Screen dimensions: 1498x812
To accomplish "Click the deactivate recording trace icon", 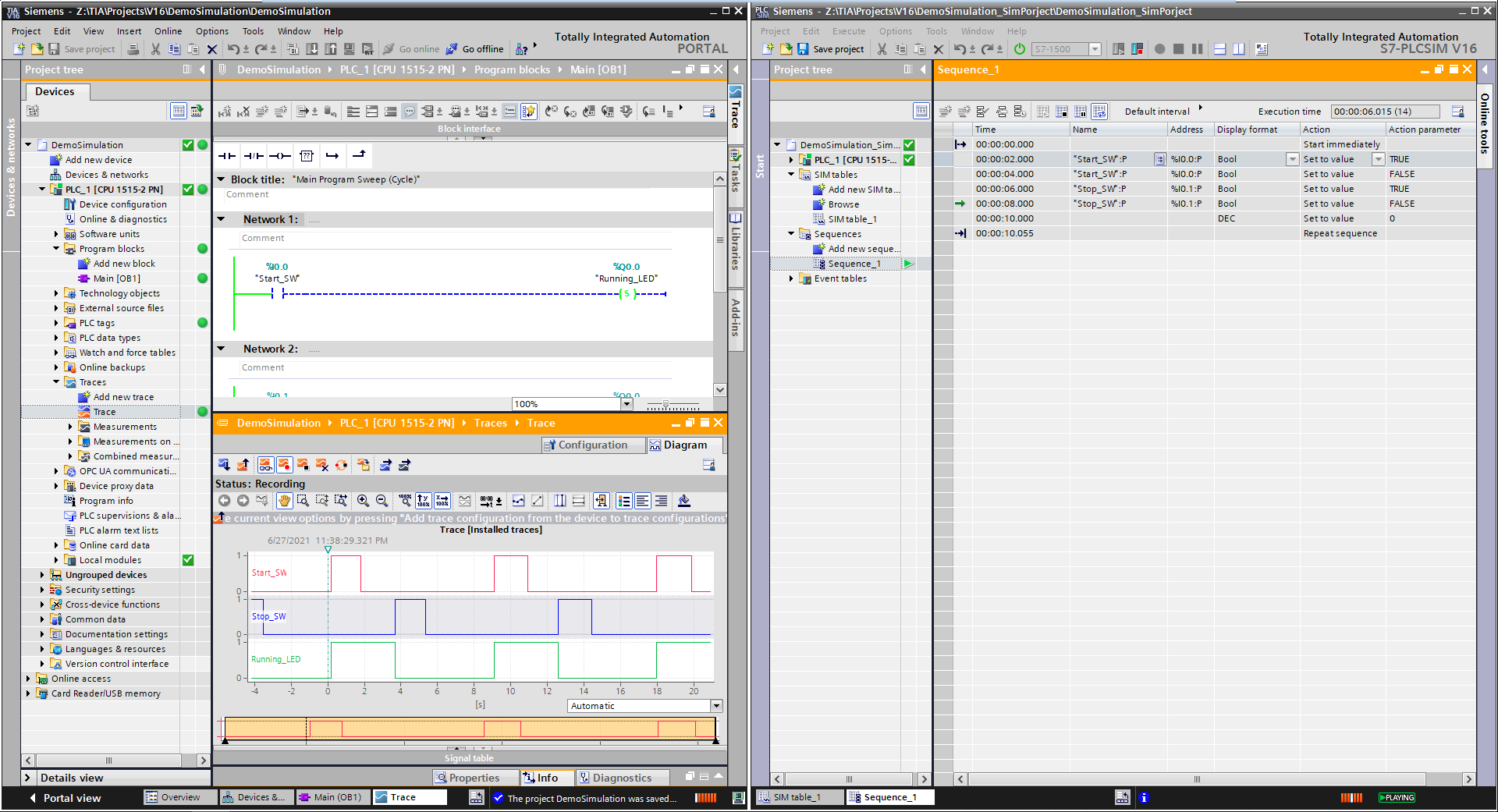I will pos(303,465).
